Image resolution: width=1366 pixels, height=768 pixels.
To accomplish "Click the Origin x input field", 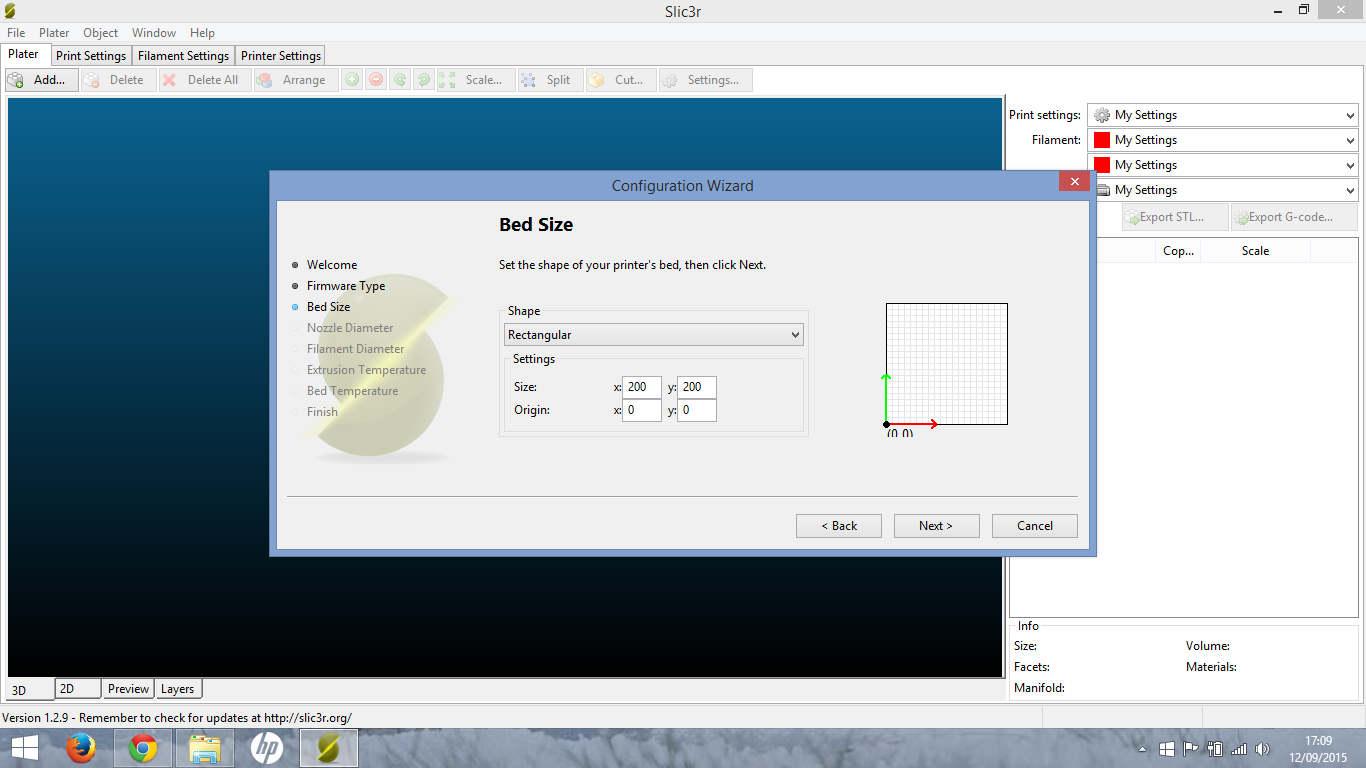I will point(641,410).
